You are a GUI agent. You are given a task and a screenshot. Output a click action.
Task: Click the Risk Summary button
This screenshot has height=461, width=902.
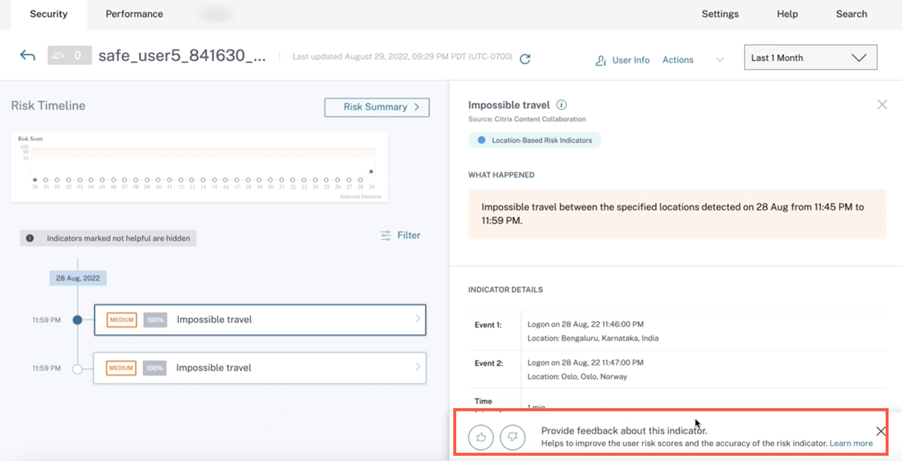[x=377, y=107]
